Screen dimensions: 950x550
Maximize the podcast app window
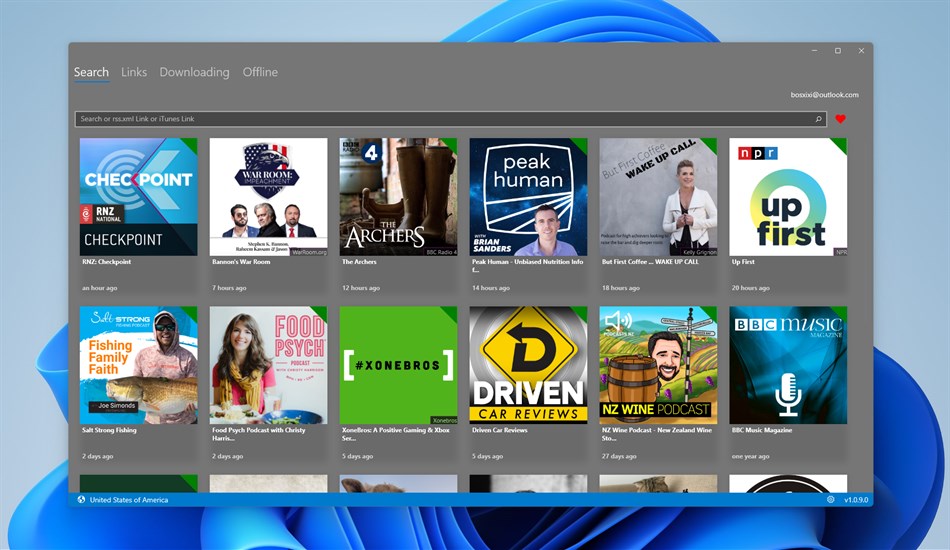pyautogui.click(x=838, y=51)
